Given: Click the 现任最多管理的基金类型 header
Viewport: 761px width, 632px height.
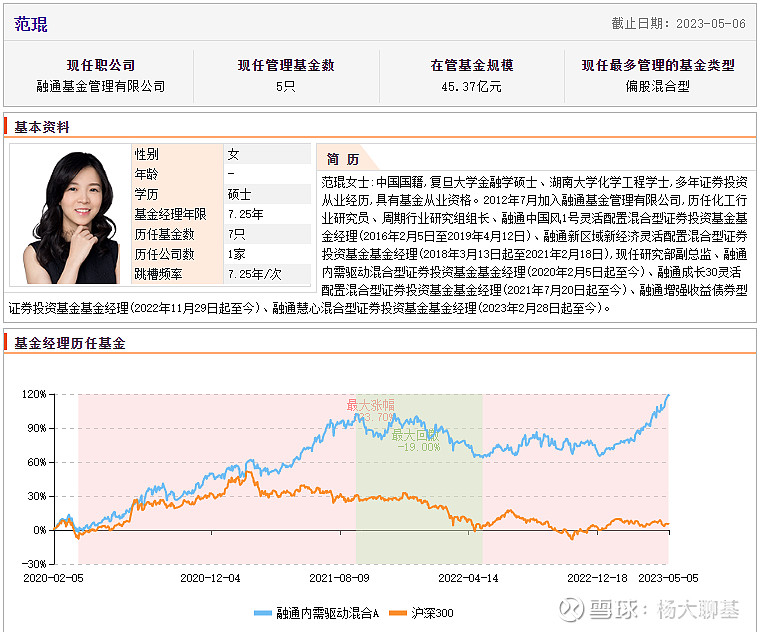Looking at the screenshot, I should click(658, 65).
